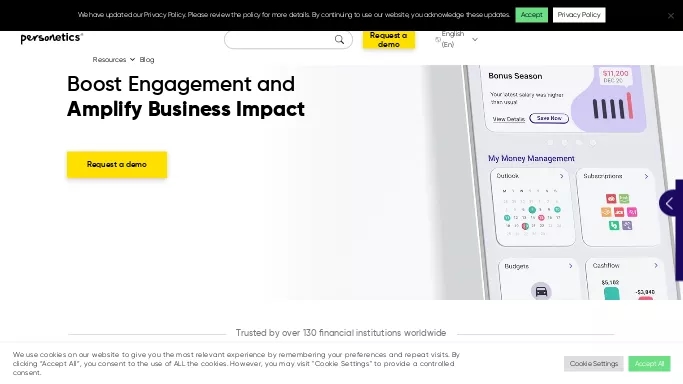
Task: Submit search with magnifying glass icon
Action: [339, 40]
